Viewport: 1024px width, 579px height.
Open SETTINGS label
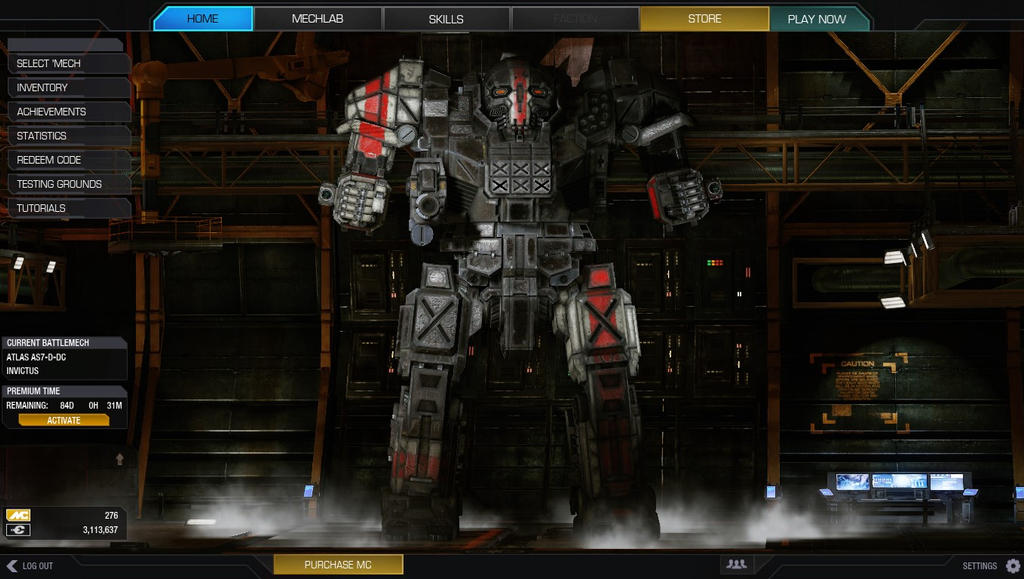[x=980, y=566]
